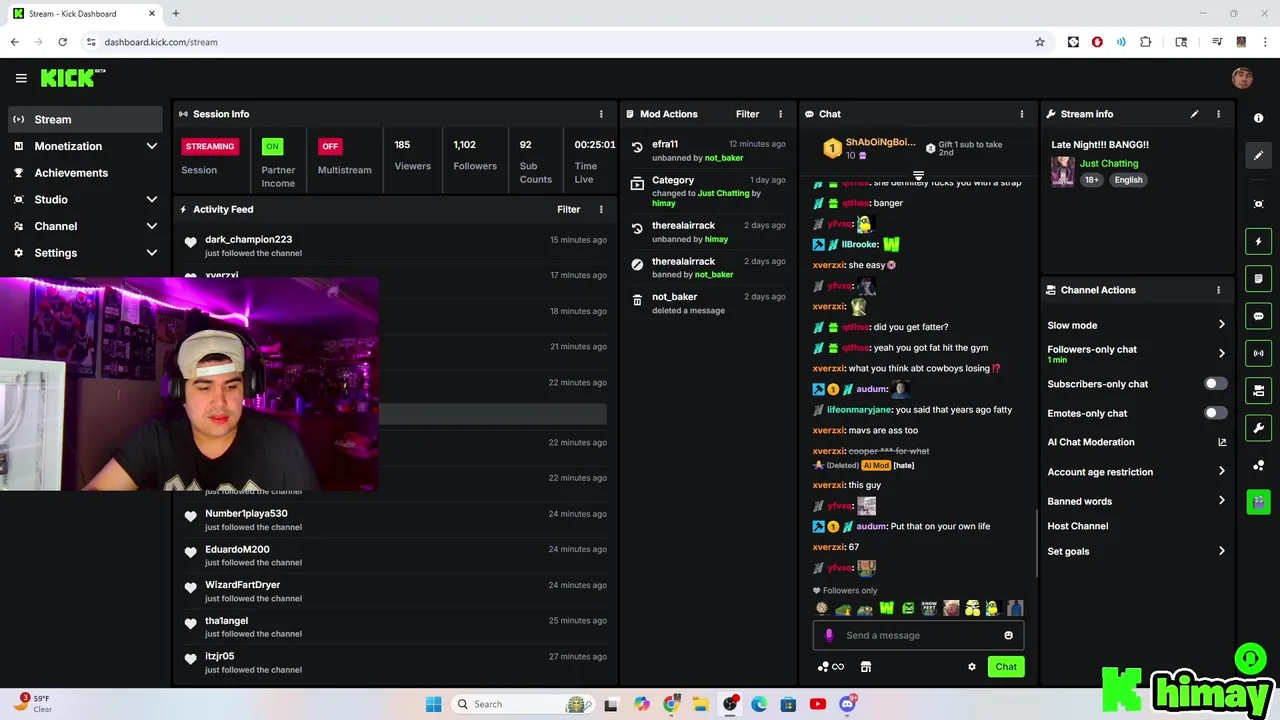1280x720 pixels.
Task: Open Mod Actions panel three-dot menu
Action: tap(781, 114)
